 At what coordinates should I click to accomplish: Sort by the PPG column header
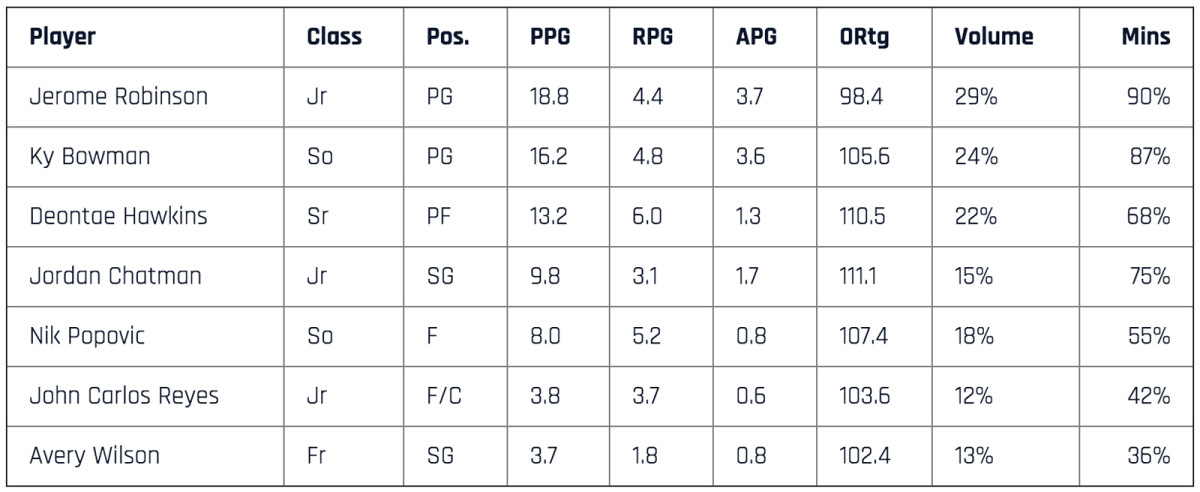[x=553, y=38]
